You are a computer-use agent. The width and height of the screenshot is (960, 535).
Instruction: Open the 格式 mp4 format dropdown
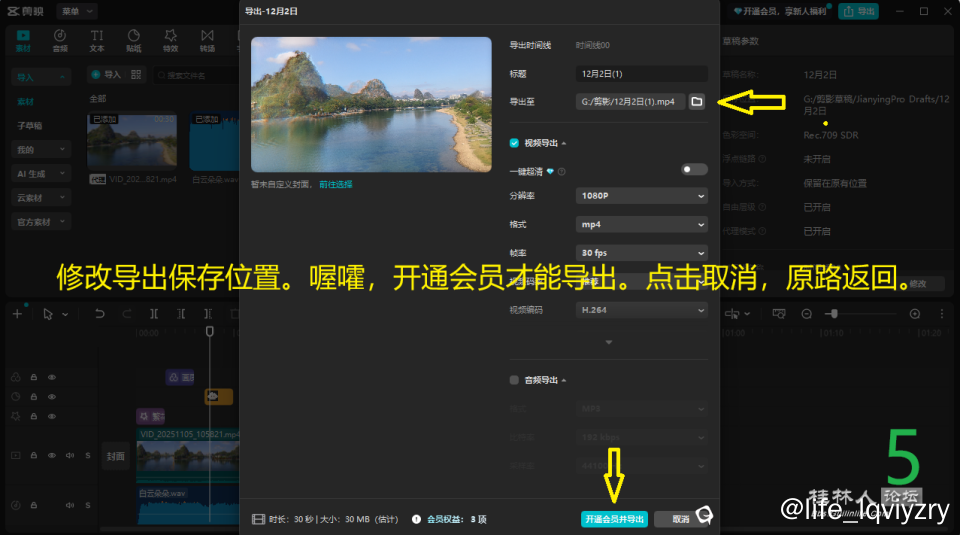[x=641, y=225]
